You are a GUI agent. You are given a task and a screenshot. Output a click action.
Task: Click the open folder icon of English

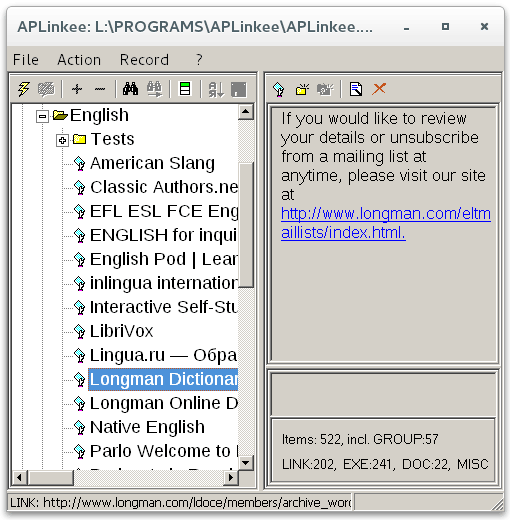click(x=60, y=115)
